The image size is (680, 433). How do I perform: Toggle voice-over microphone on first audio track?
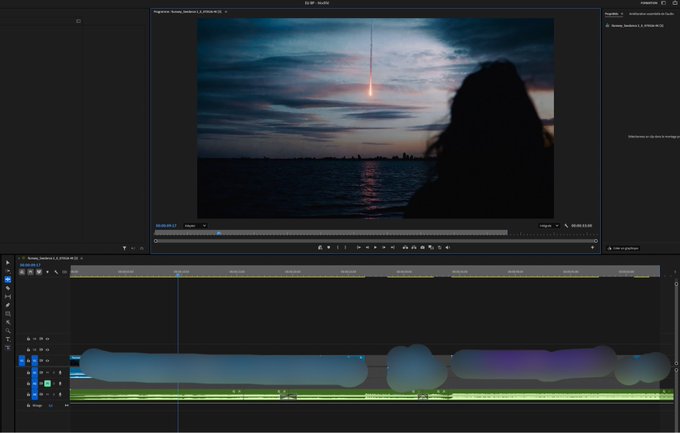[60, 373]
